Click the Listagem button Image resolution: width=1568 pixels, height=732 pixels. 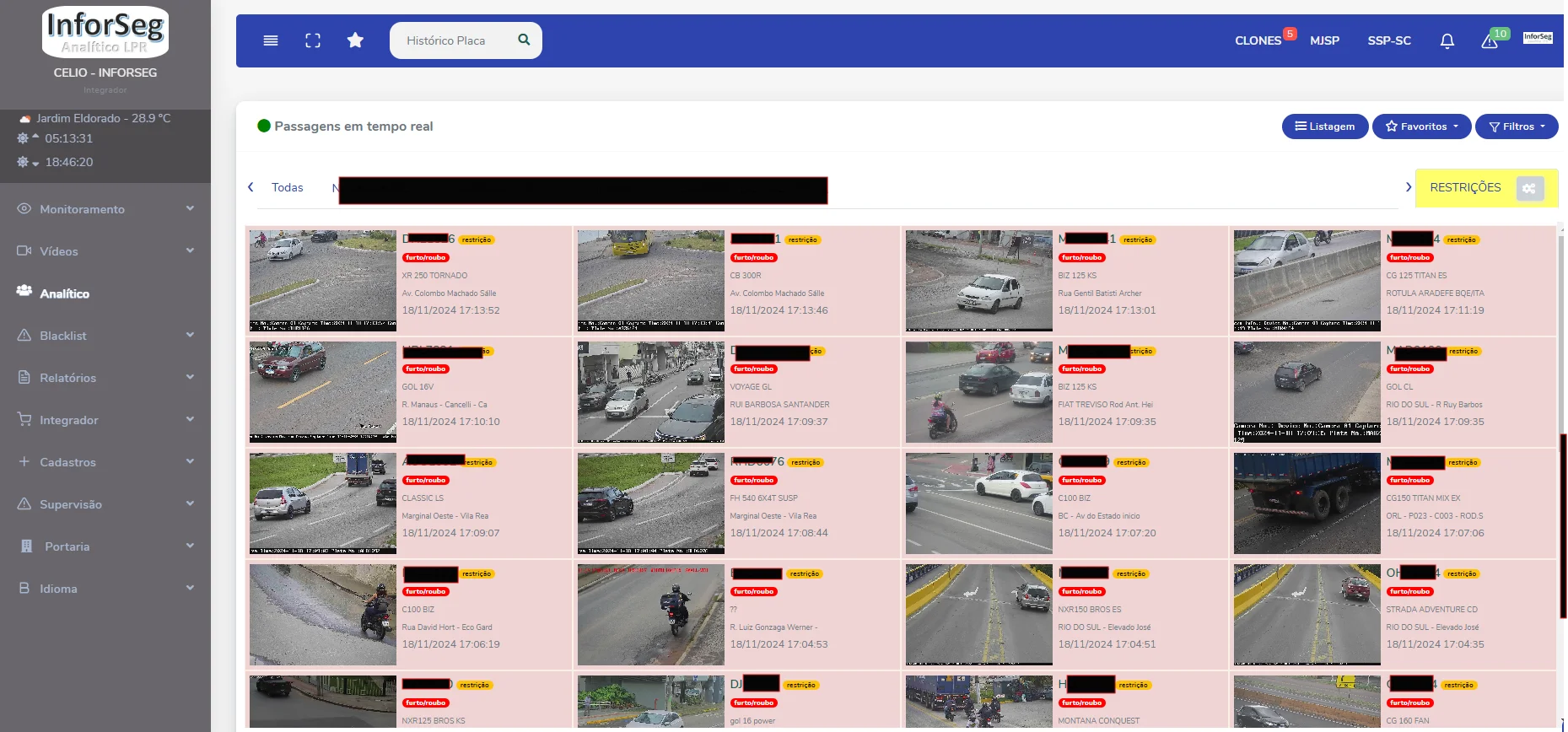pyautogui.click(x=1325, y=126)
